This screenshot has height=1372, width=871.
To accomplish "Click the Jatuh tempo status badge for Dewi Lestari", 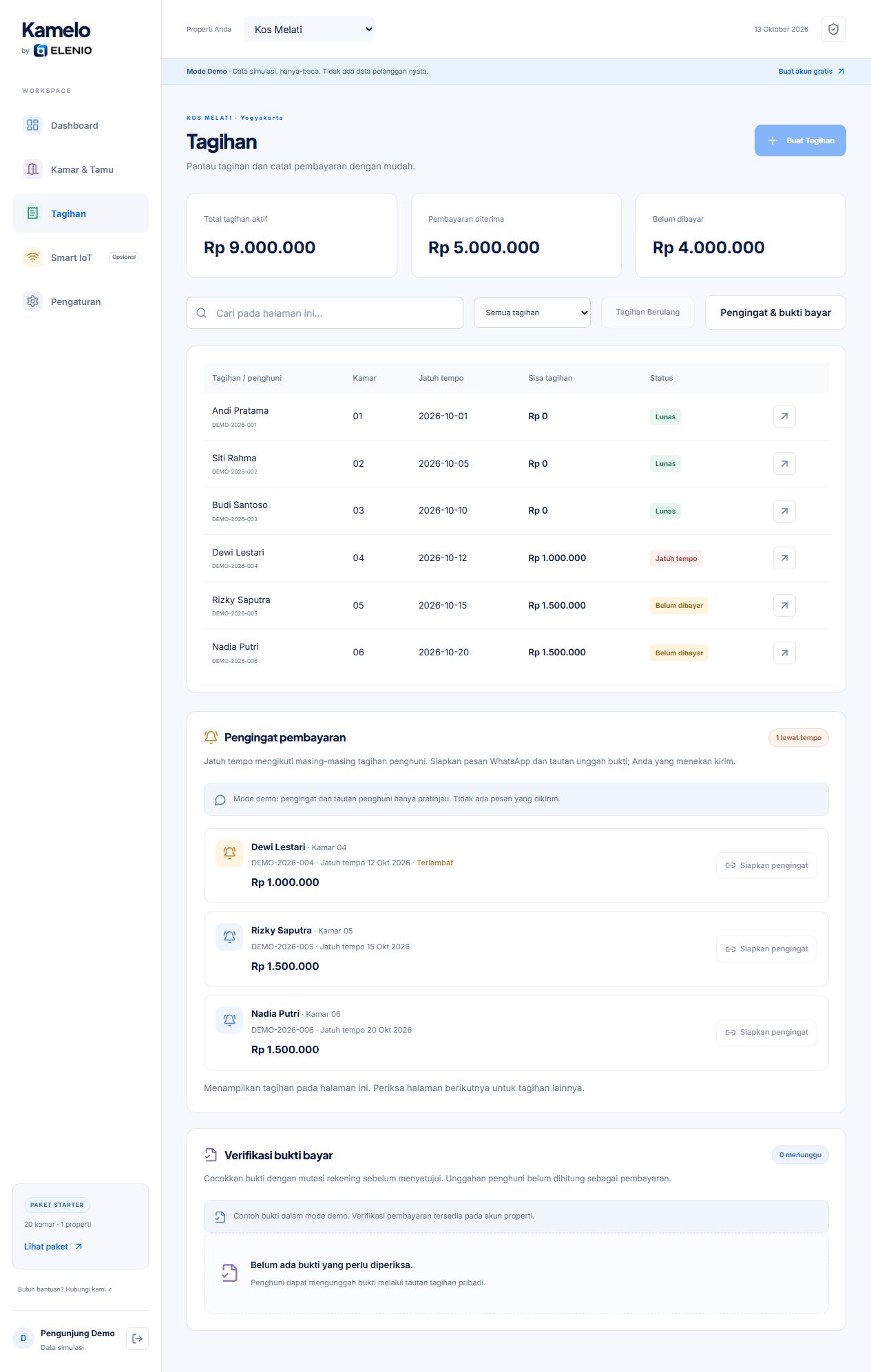I will (x=676, y=558).
